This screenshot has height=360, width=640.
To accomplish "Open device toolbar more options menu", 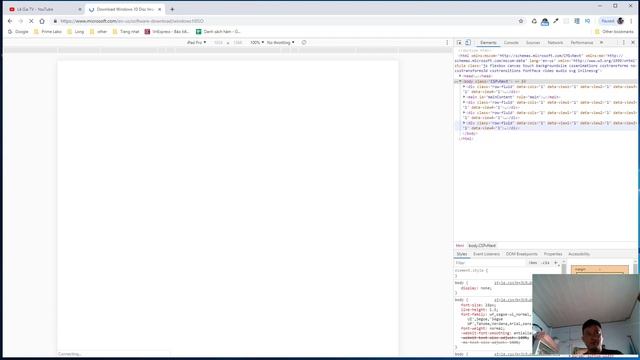I will click(447, 42).
